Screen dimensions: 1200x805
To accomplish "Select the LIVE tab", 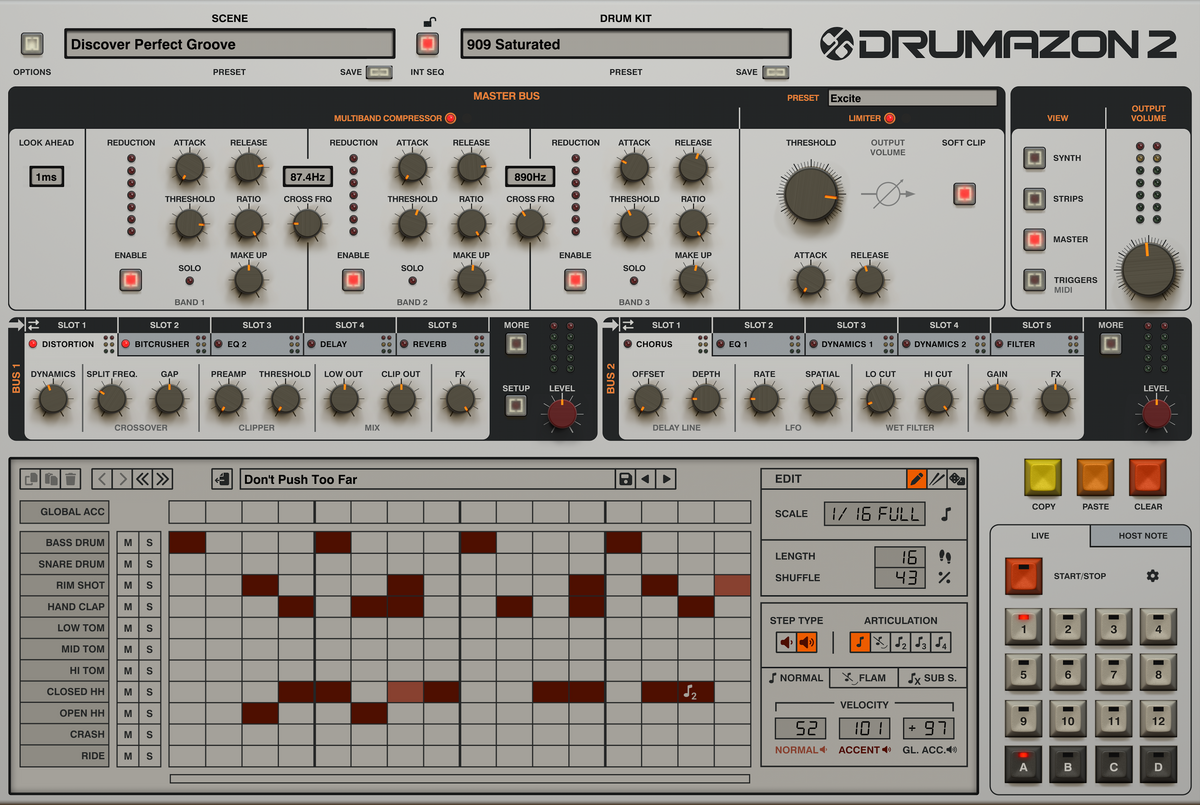I will click(1040, 536).
